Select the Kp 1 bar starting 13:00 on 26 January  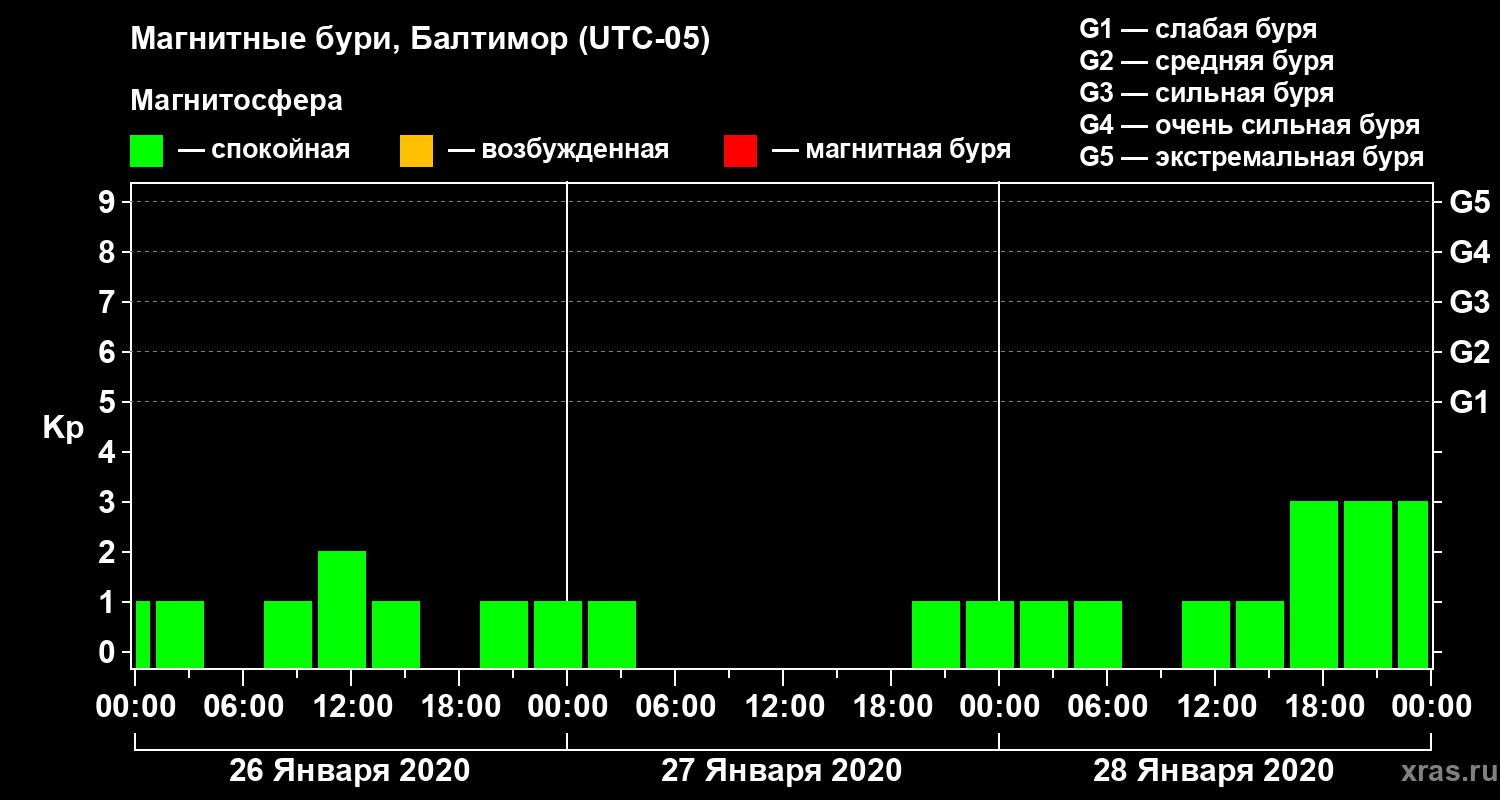[x=396, y=634]
